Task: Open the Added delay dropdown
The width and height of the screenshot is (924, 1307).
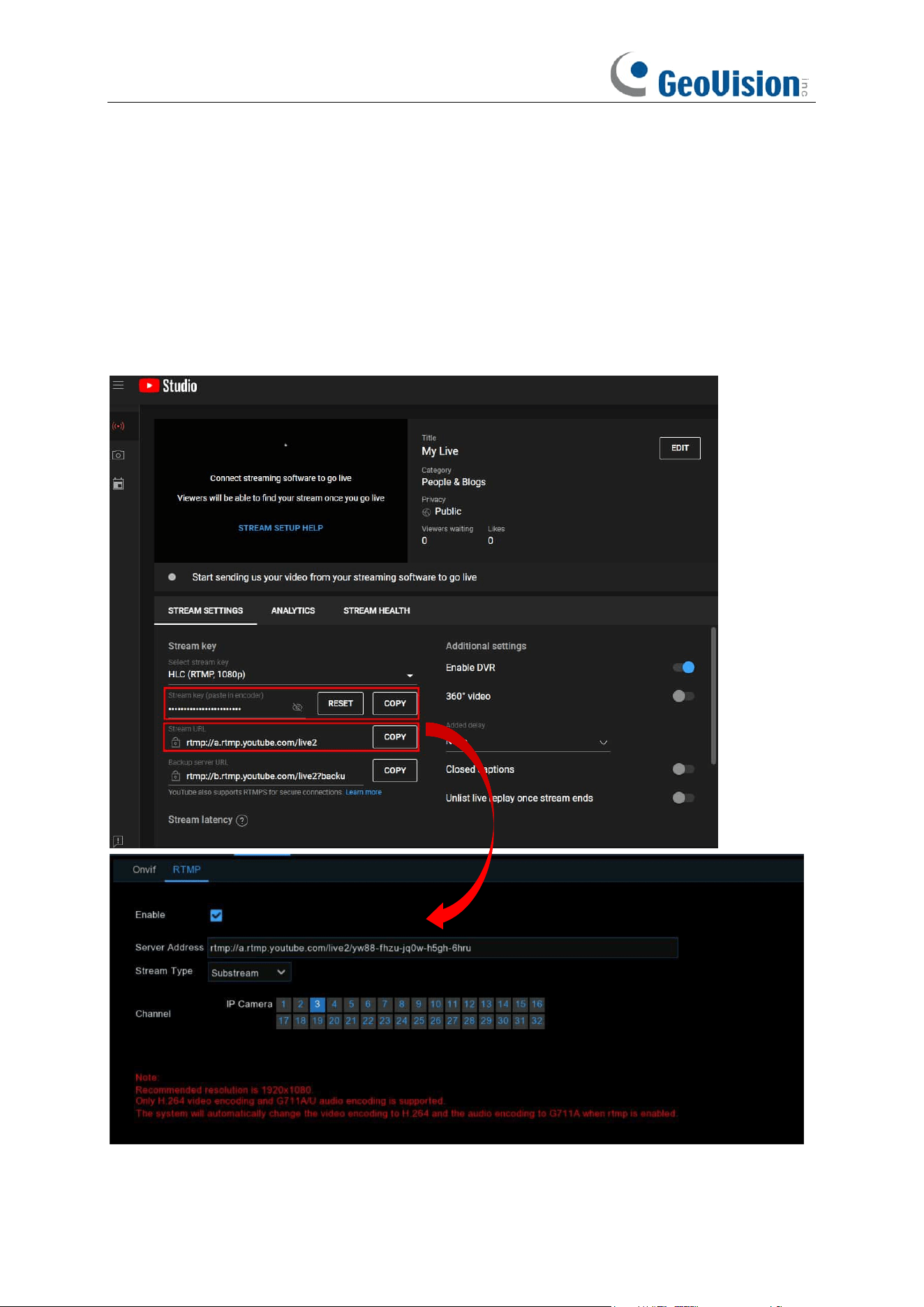Action: point(528,742)
